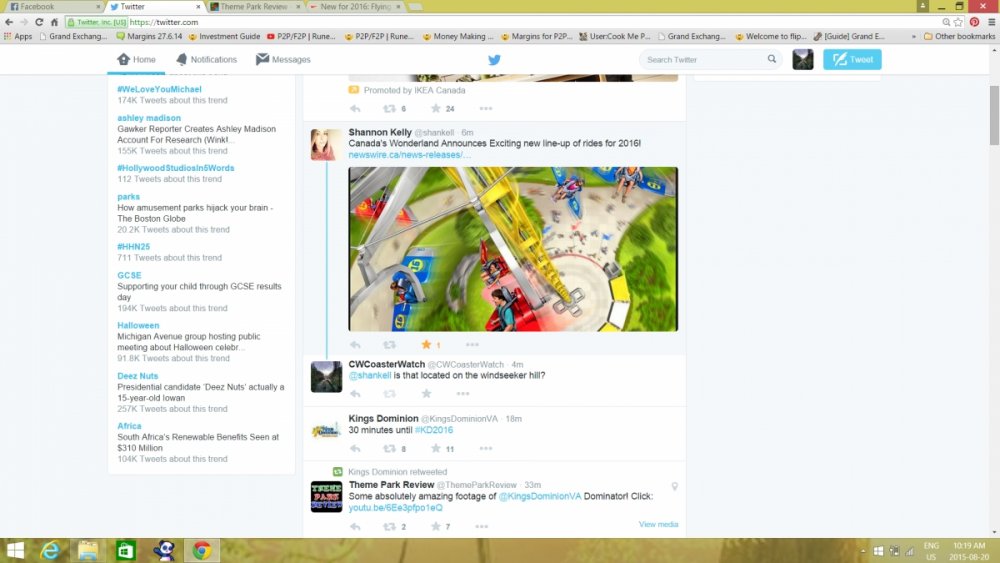Screen dimensions: 1000x563
Task: Click the Pinterest extension icon
Action: click(x=974, y=22)
